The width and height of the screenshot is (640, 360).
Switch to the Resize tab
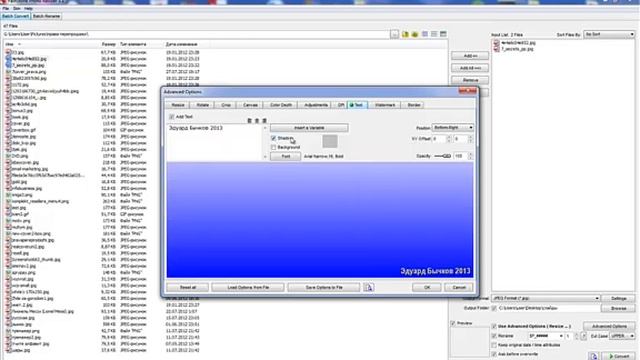[x=178, y=105]
